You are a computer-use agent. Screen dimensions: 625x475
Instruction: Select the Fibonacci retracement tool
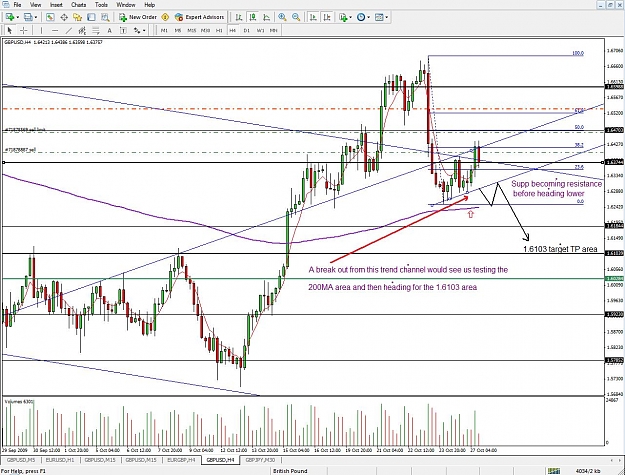coord(96,30)
